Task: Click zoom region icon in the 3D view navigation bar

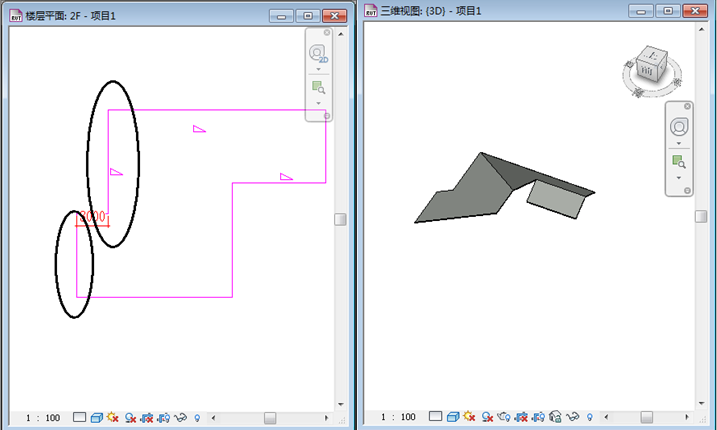Action: (x=679, y=161)
